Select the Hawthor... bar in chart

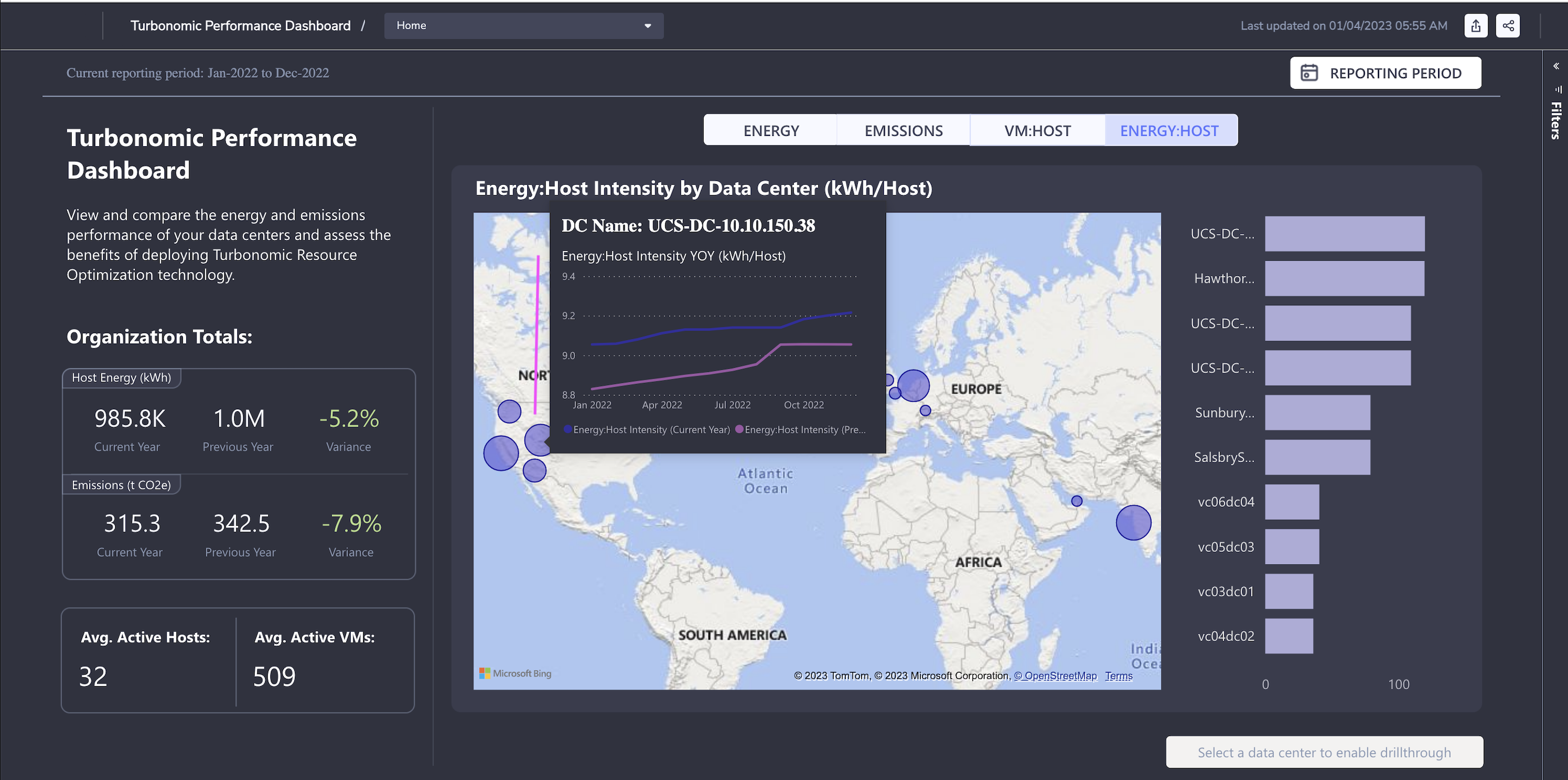1344,278
